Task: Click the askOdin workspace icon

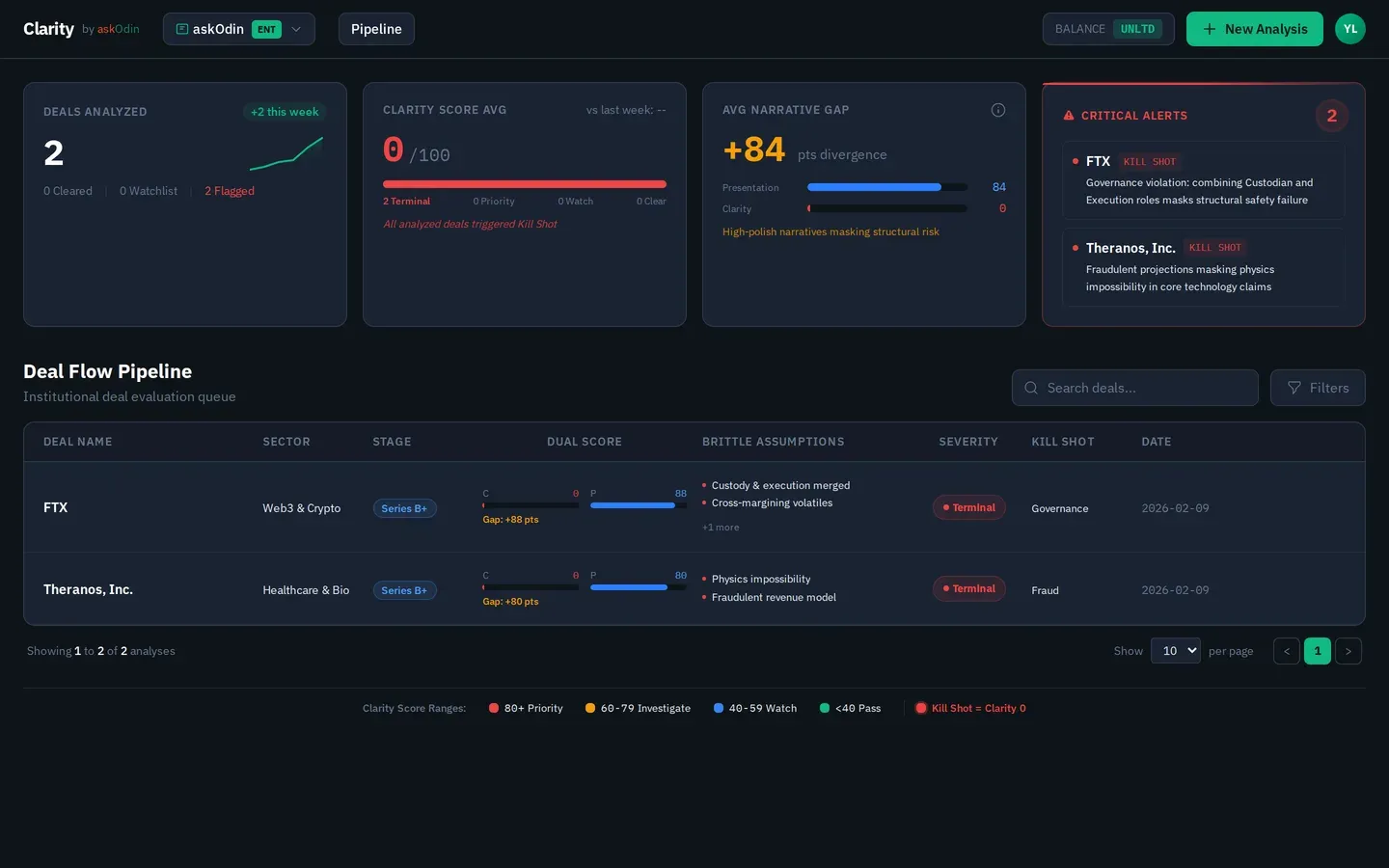Action: click(x=179, y=29)
